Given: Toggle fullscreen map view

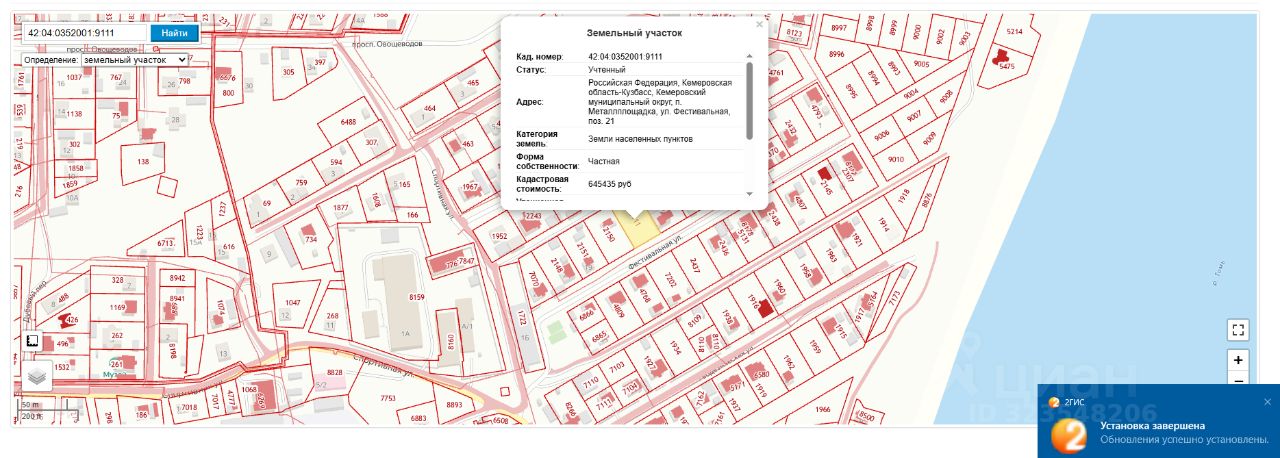Looking at the screenshot, I should coord(1238,330).
